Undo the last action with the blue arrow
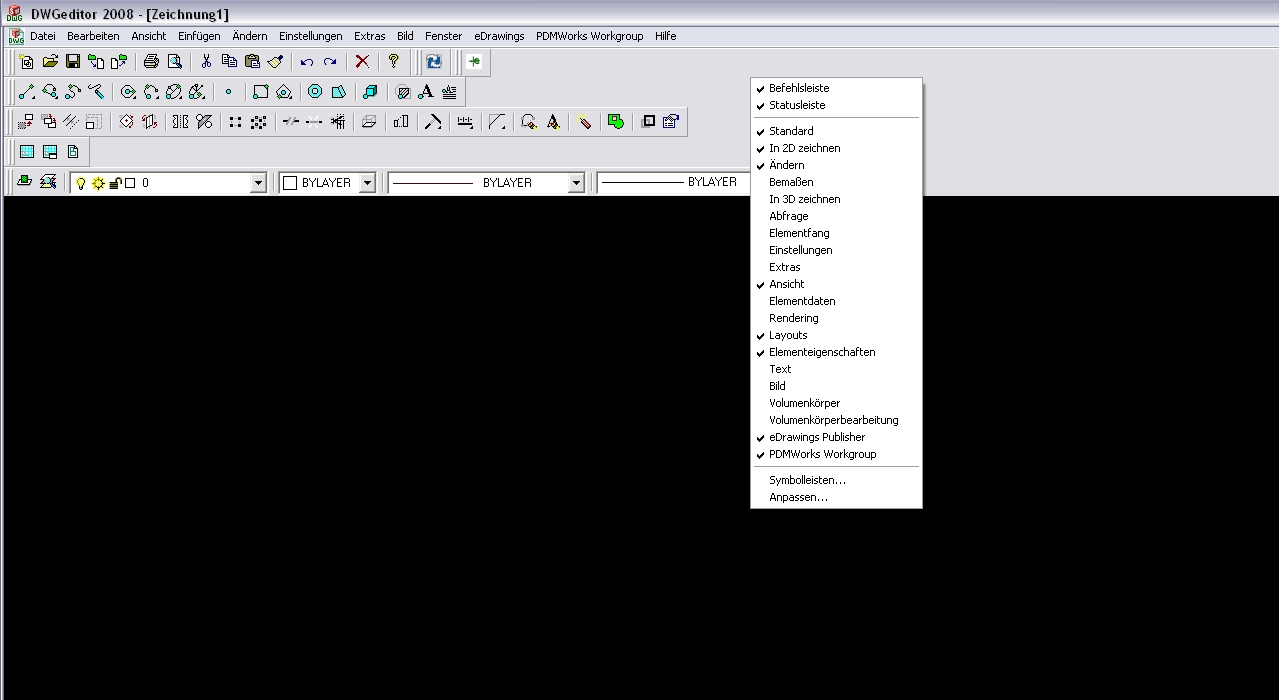The height and width of the screenshot is (700, 1279). [x=307, y=62]
